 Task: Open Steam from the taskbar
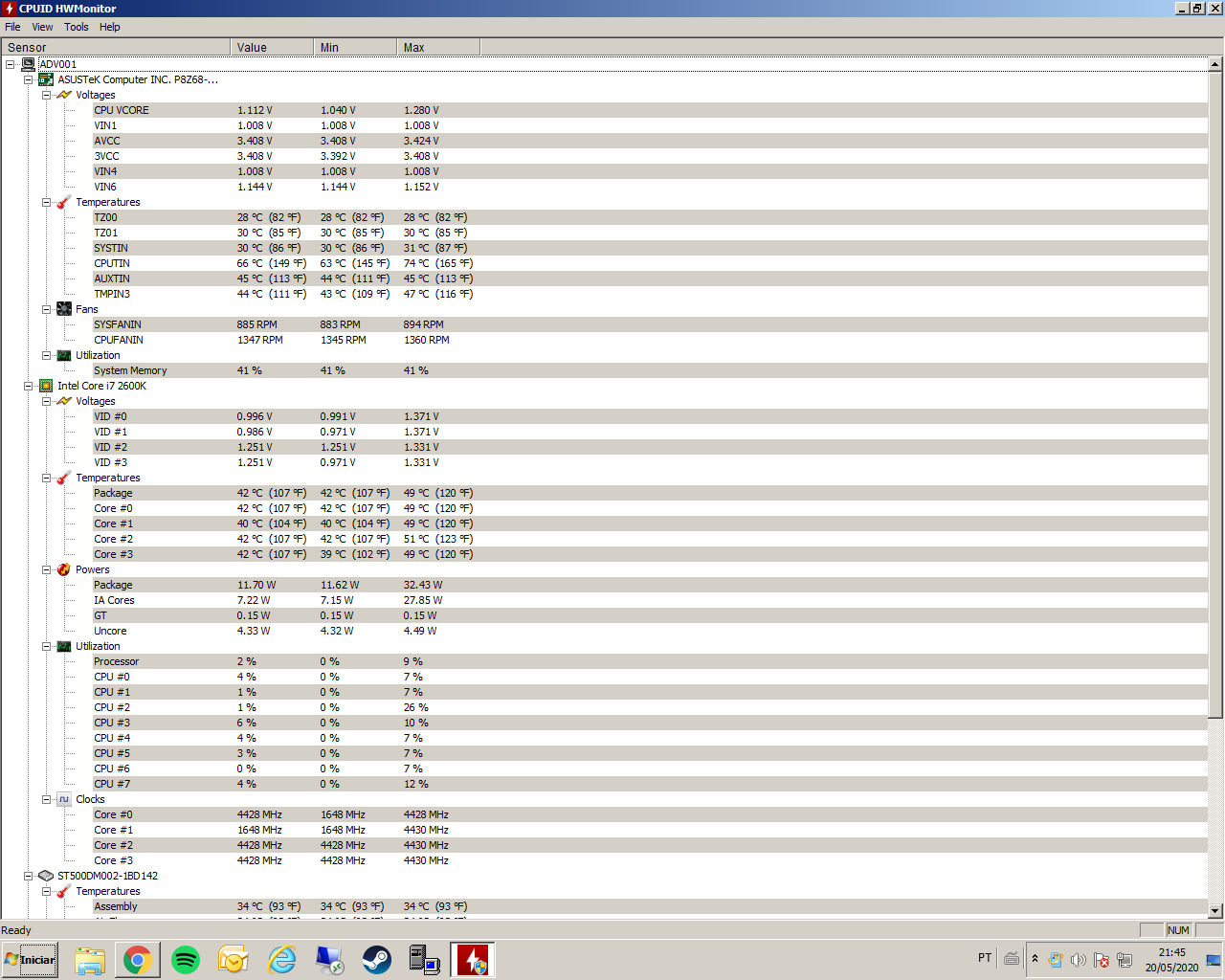click(377, 960)
